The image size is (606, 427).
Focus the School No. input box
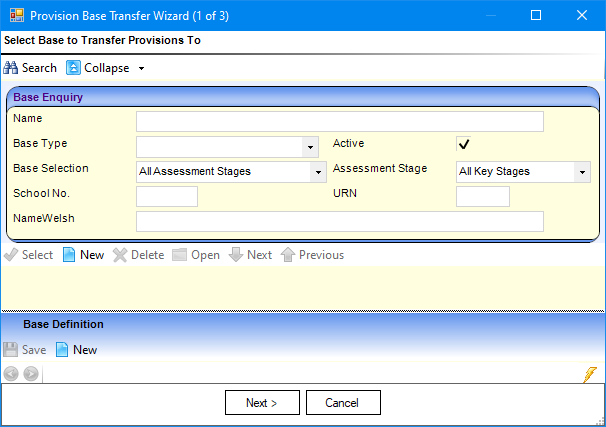pos(166,196)
